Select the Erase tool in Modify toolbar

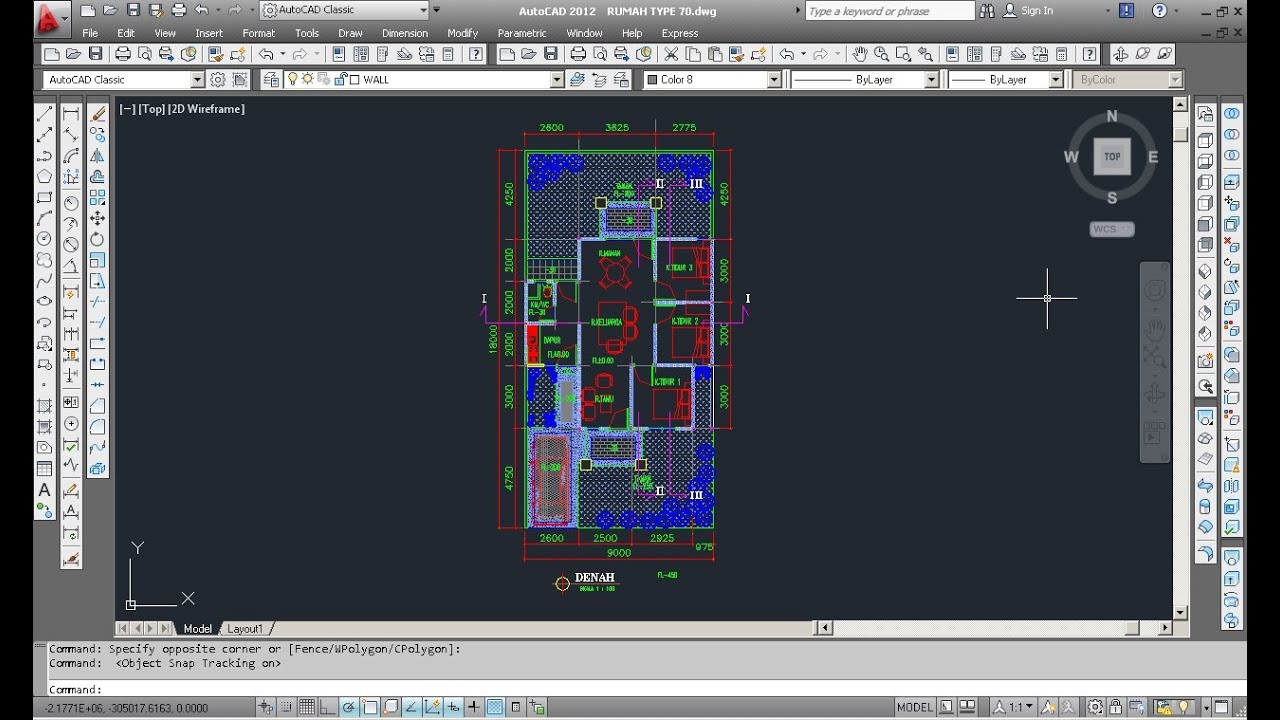pos(98,114)
